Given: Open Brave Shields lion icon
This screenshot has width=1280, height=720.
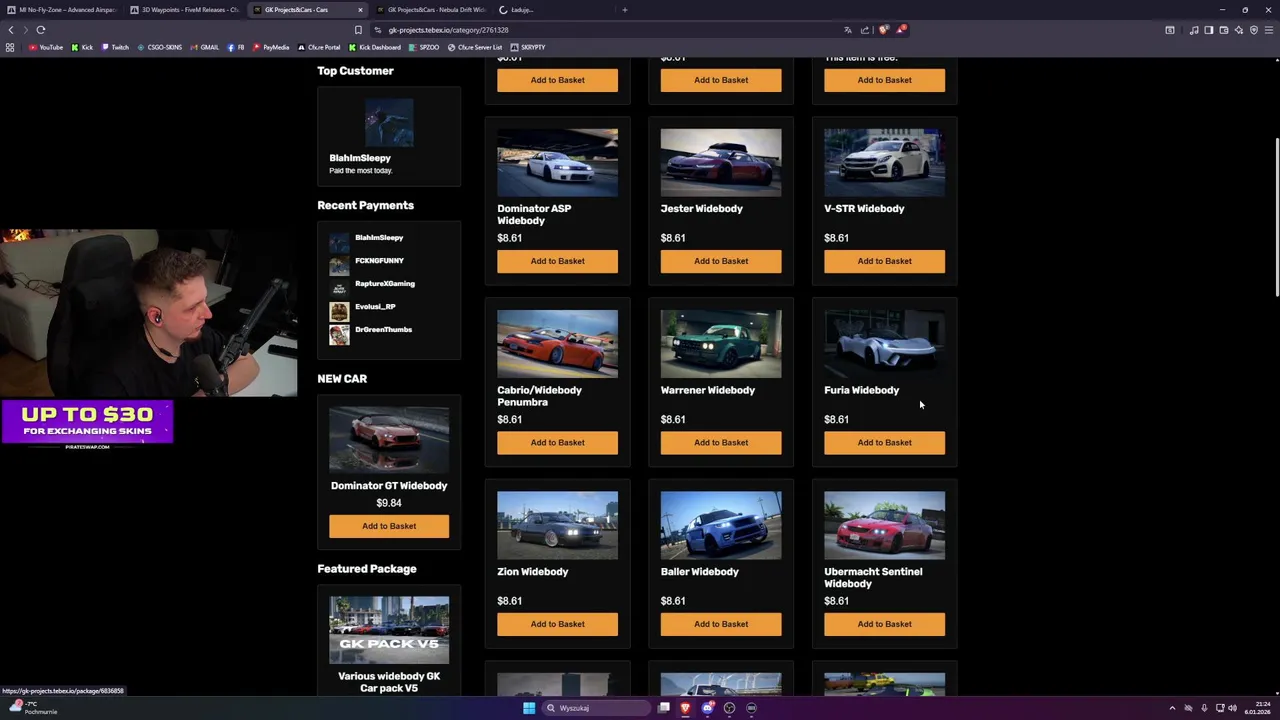Looking at the screenshot, I should click(883, 30).
